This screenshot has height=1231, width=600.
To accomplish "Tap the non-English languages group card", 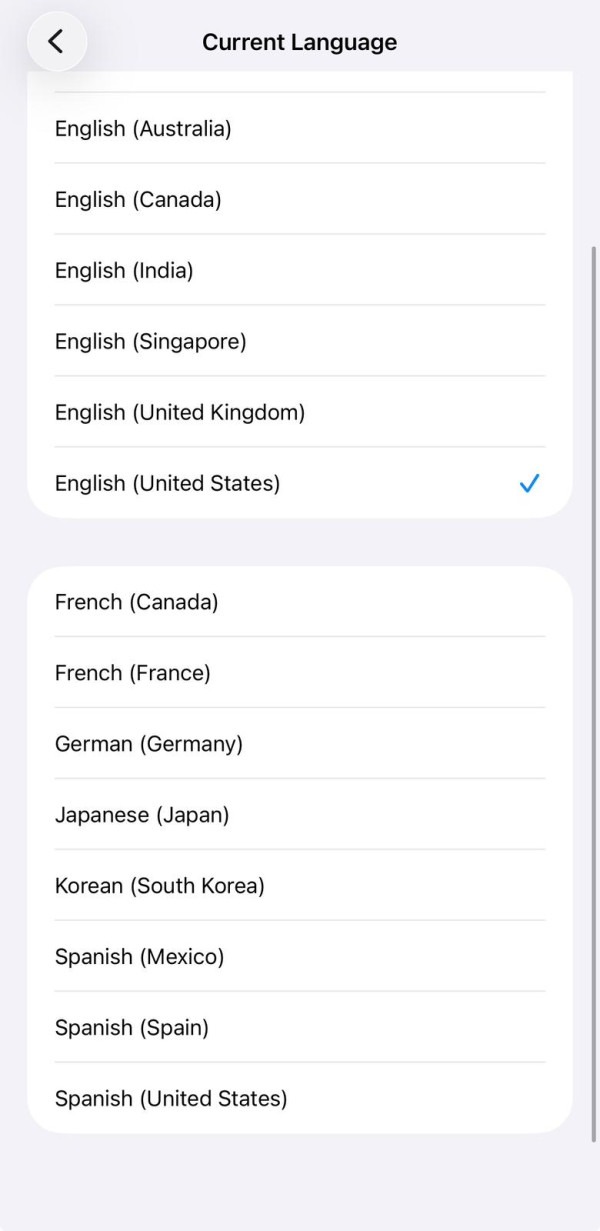I will click(300, 850).
